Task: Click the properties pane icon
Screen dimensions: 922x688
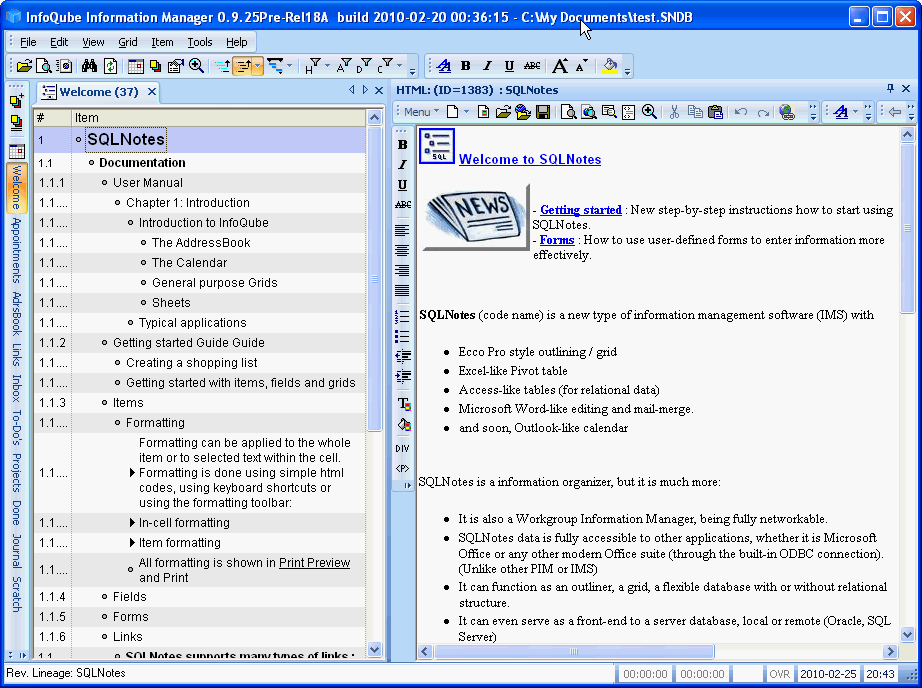Action: pyautogui.click(x=175, y=66)
